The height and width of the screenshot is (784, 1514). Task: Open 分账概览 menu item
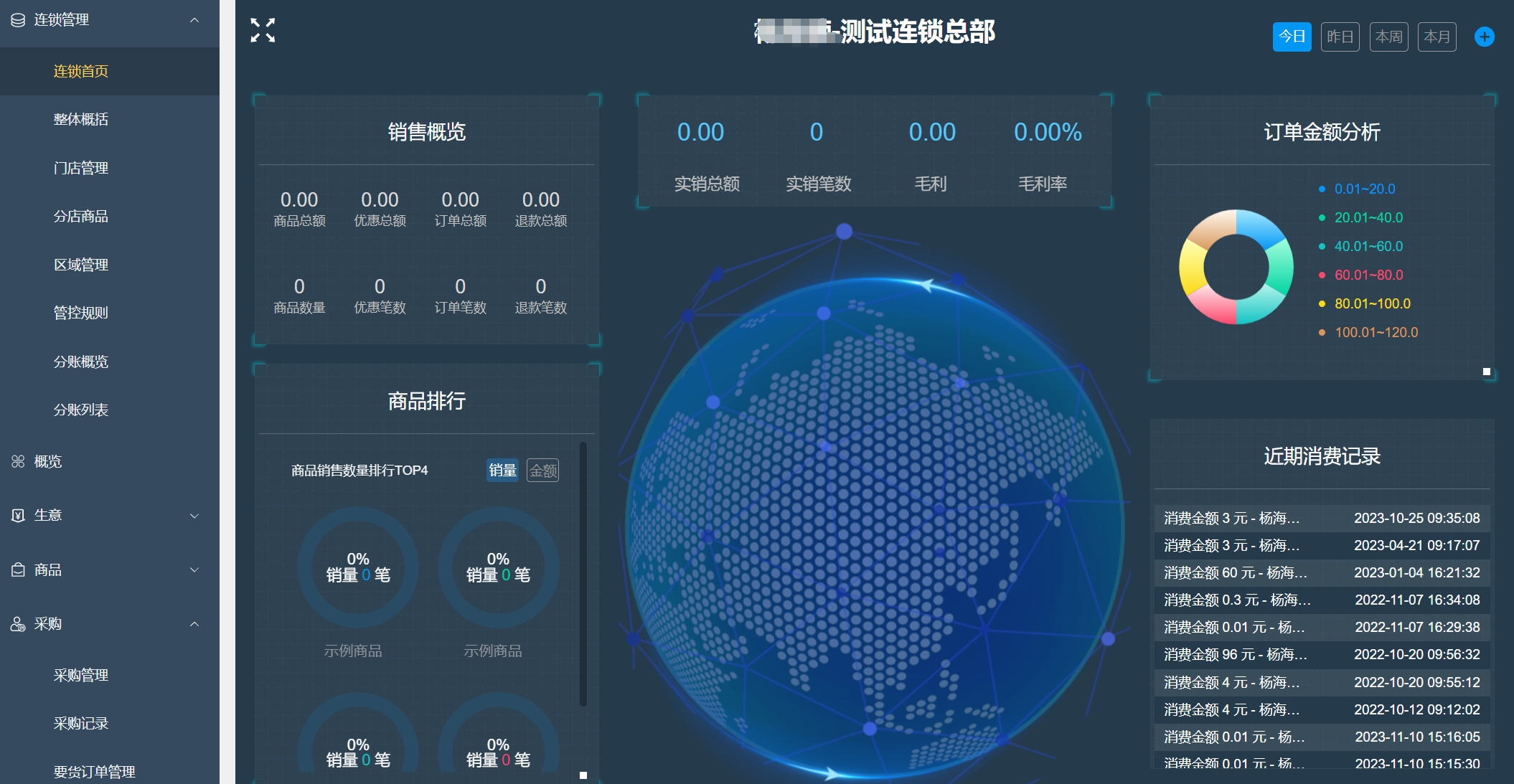80,362
